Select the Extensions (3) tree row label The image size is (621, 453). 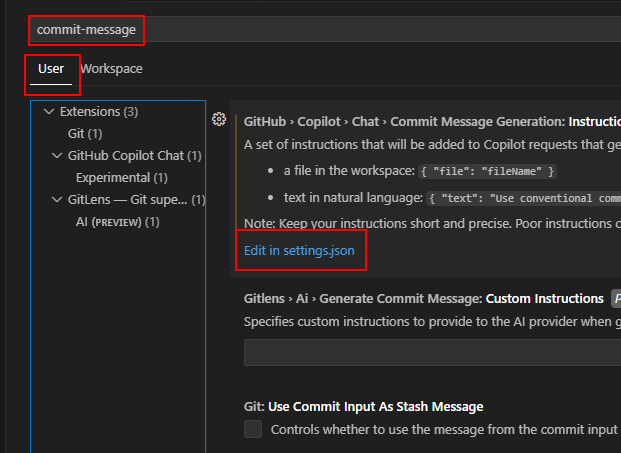[99, 112]
